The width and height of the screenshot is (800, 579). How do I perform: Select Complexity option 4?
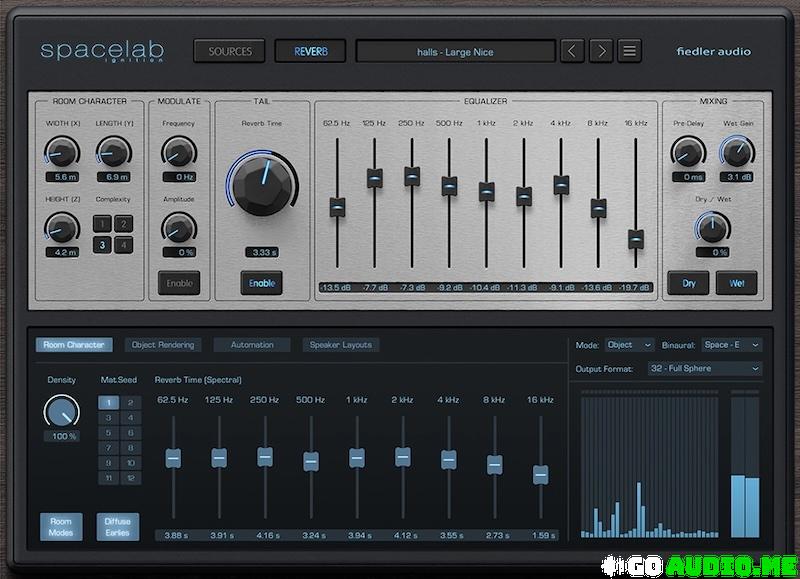124,244
